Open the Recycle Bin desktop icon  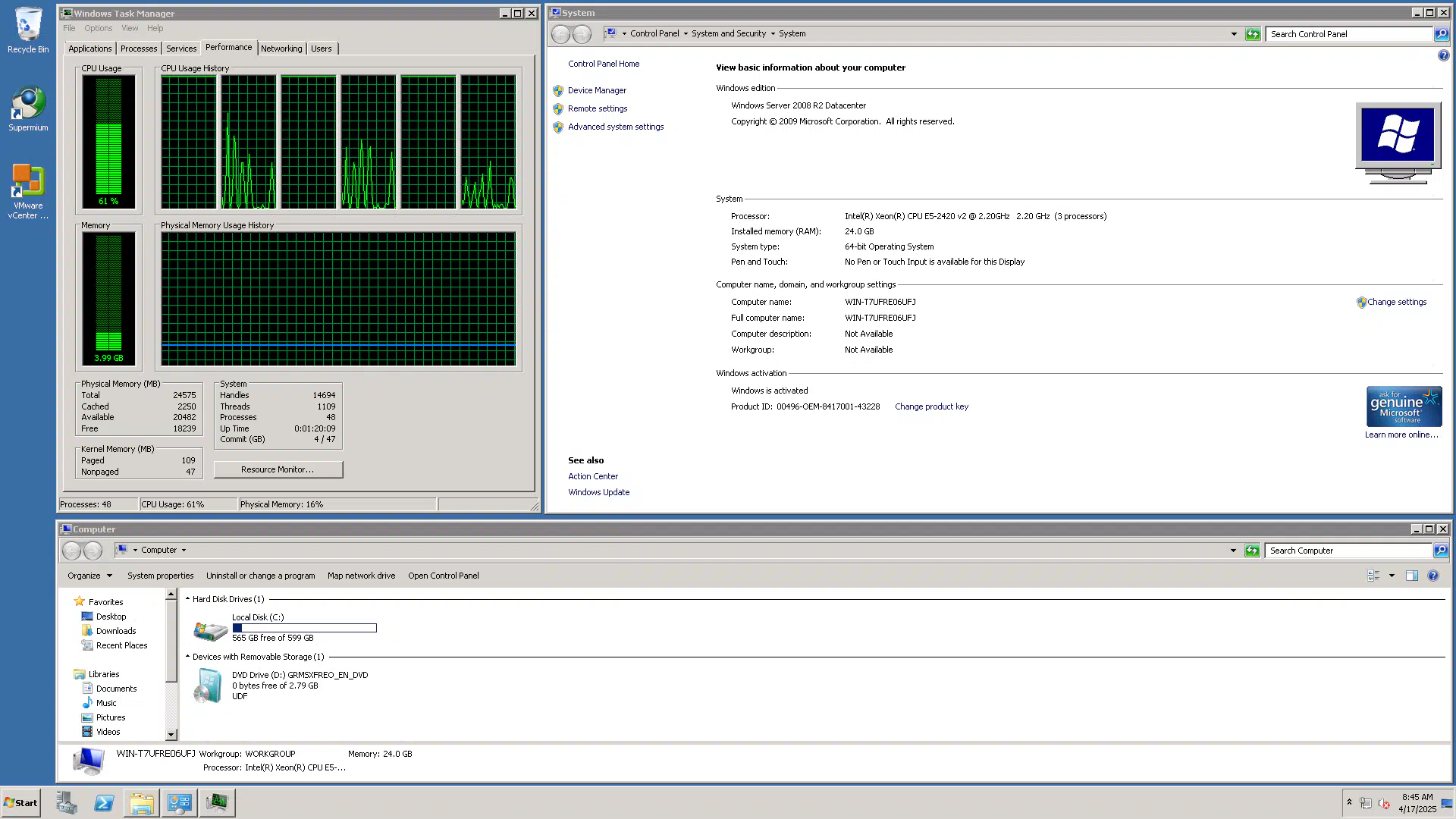click(28, 30)
